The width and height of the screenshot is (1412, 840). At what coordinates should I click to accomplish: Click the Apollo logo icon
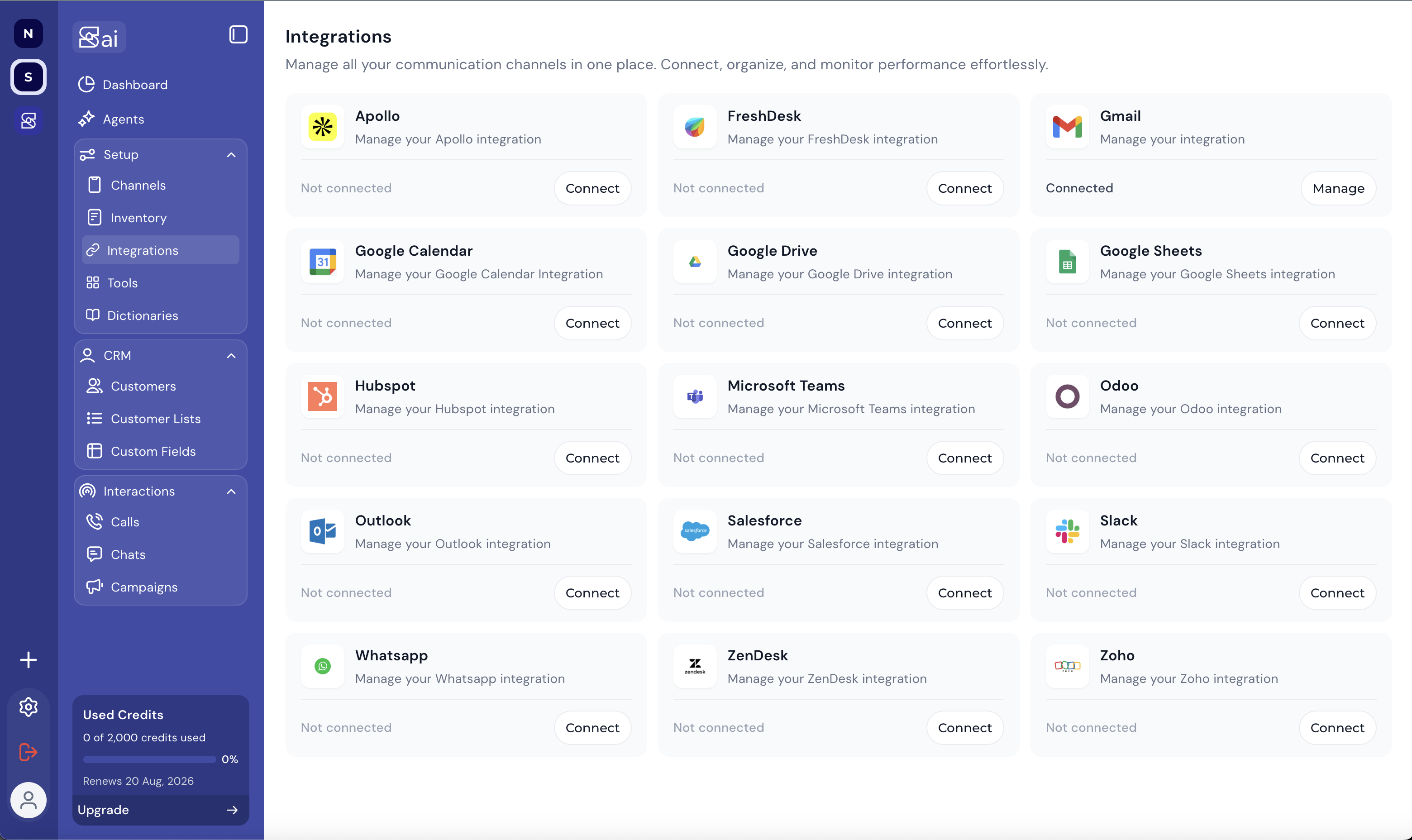coord(323,127)
